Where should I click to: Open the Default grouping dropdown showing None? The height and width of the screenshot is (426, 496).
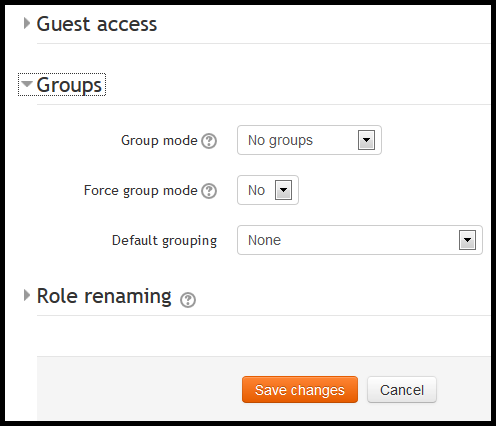(360, 240)
